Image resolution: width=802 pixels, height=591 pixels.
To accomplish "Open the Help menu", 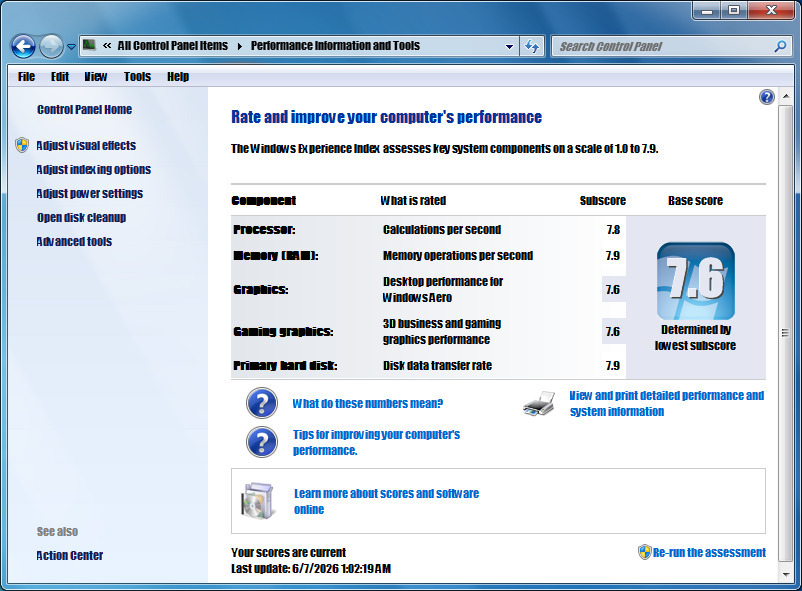I will click(177, 77).
